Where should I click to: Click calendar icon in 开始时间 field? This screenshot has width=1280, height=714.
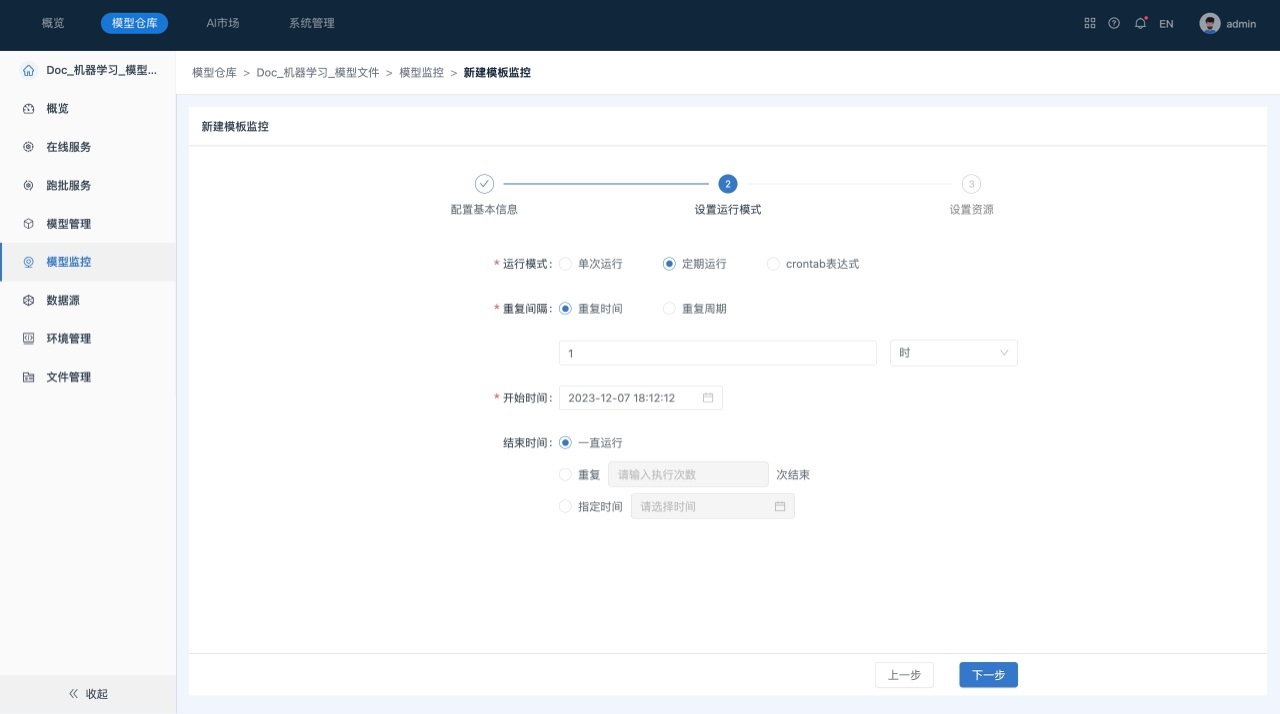point(708,398)
